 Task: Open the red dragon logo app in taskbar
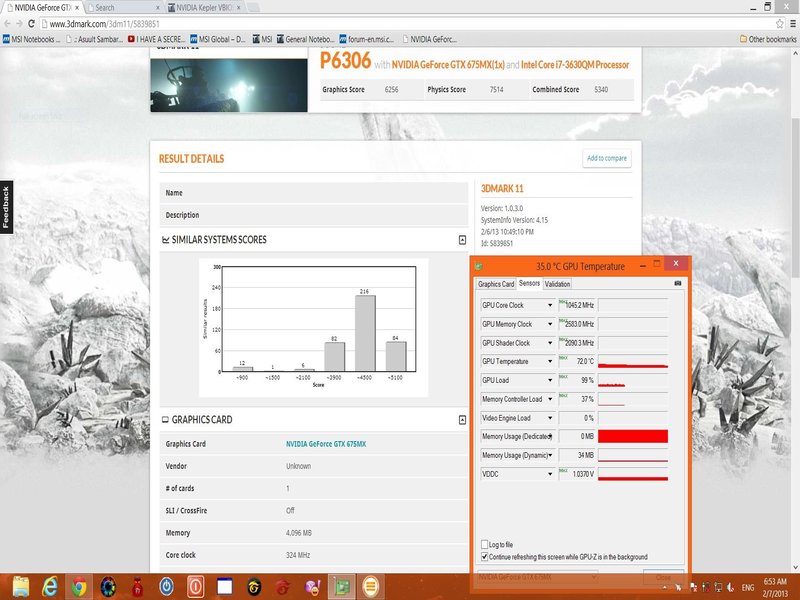283,587
